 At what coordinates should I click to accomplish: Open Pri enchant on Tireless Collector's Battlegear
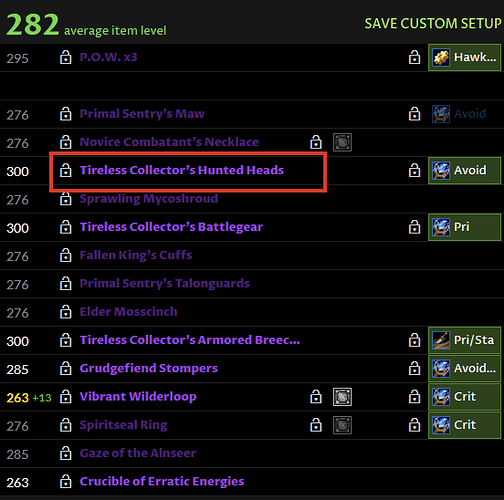pos(464,227)
